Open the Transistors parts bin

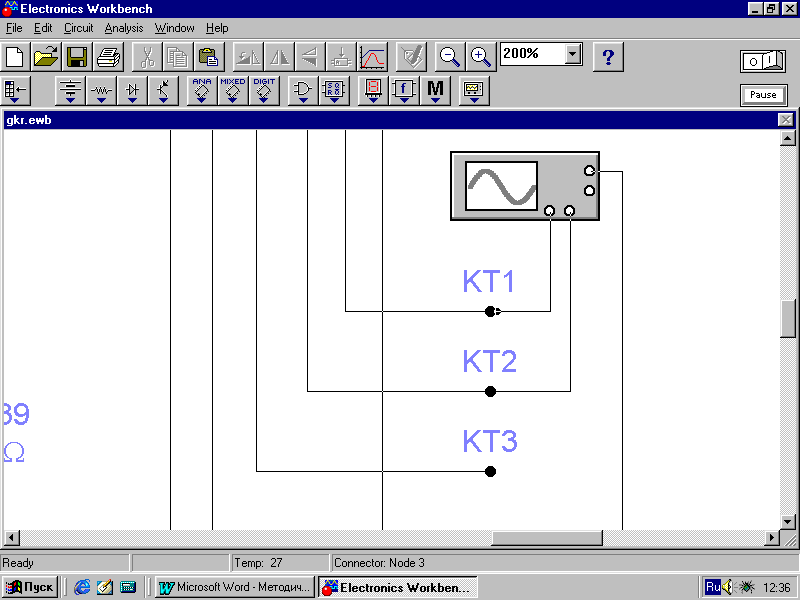163,91
